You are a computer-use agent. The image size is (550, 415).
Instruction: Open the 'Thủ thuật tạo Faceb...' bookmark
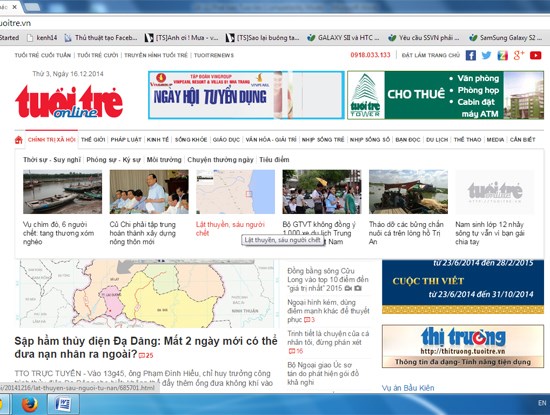[x=101, y=38]
